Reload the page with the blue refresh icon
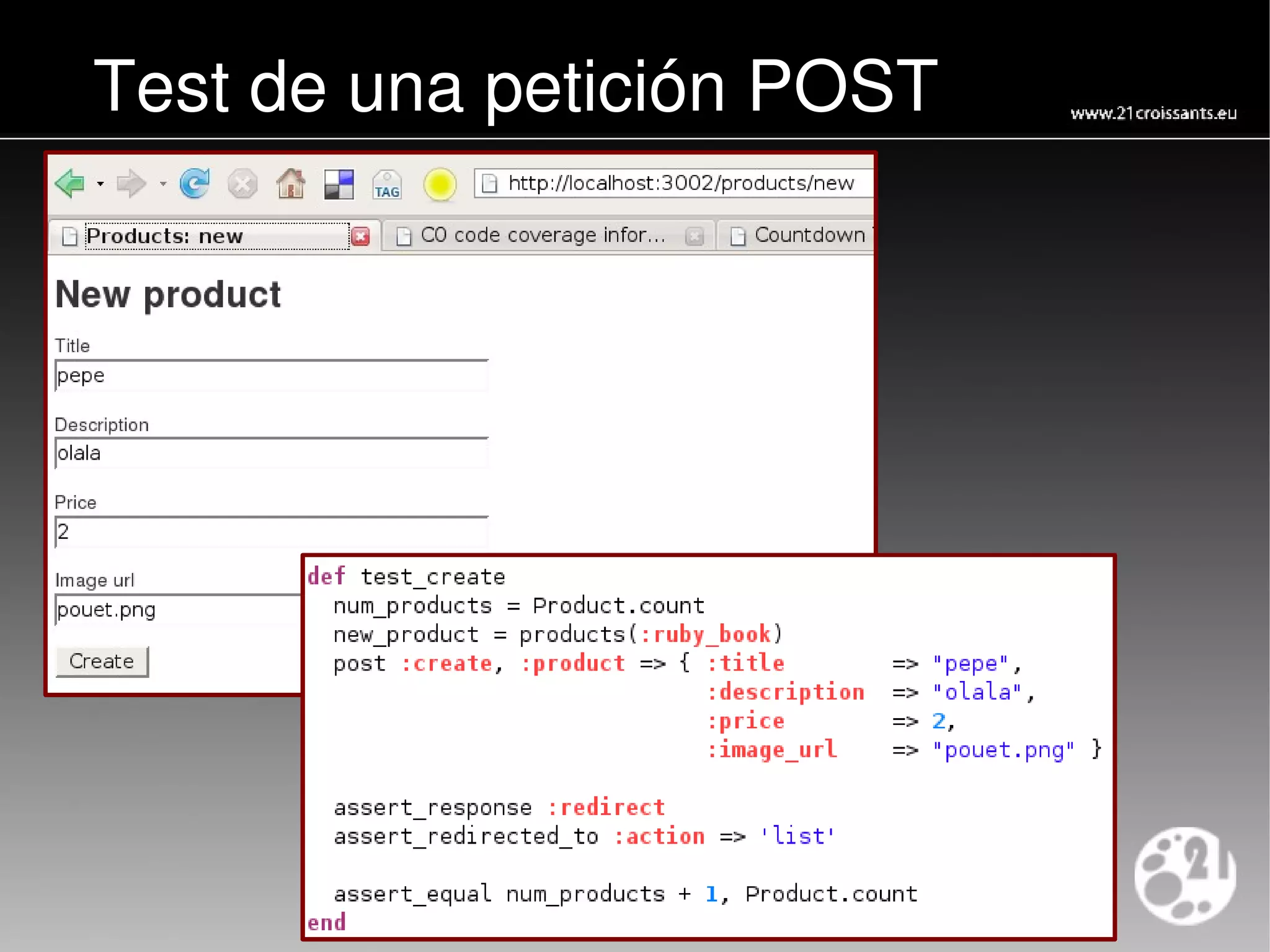The width and height of the screenshot is (1270, 952). tap(195, 184)
